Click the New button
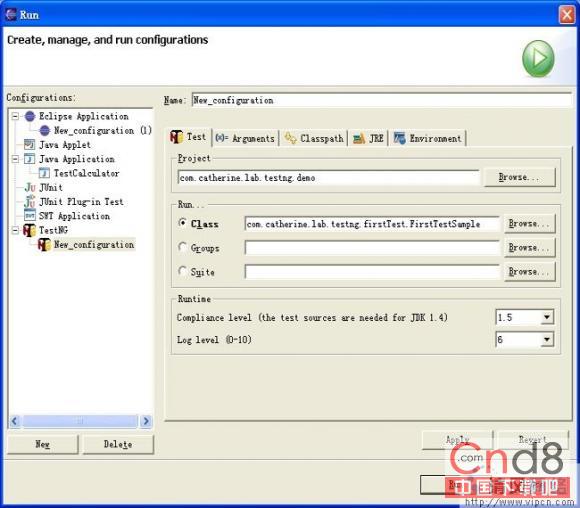 pyautogui.click(x=43, y=444)
